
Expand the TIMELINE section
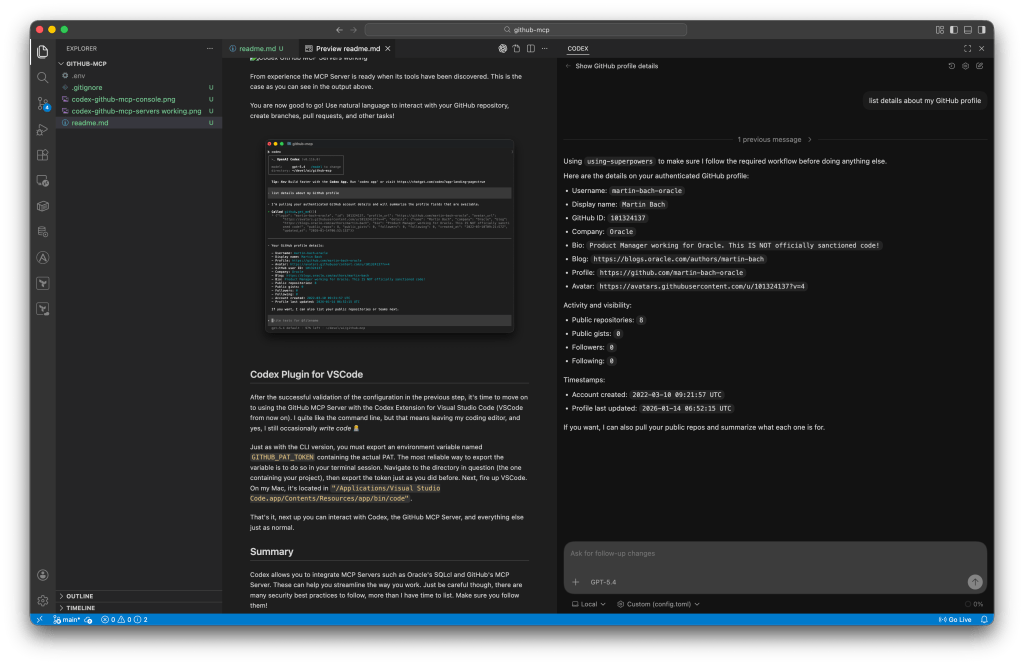coord(80,608)
